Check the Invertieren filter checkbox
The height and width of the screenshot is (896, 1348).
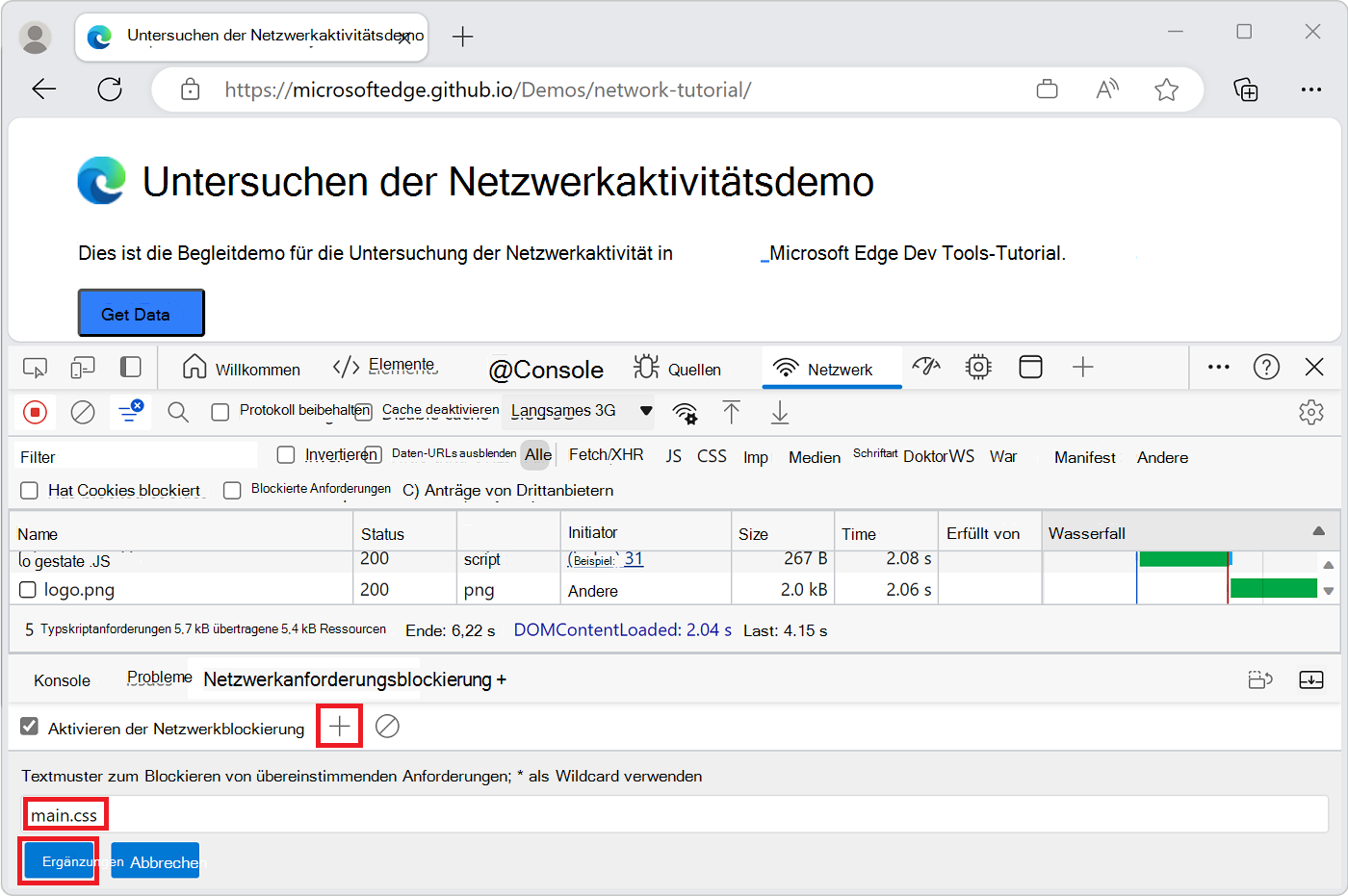pos(286,455)
